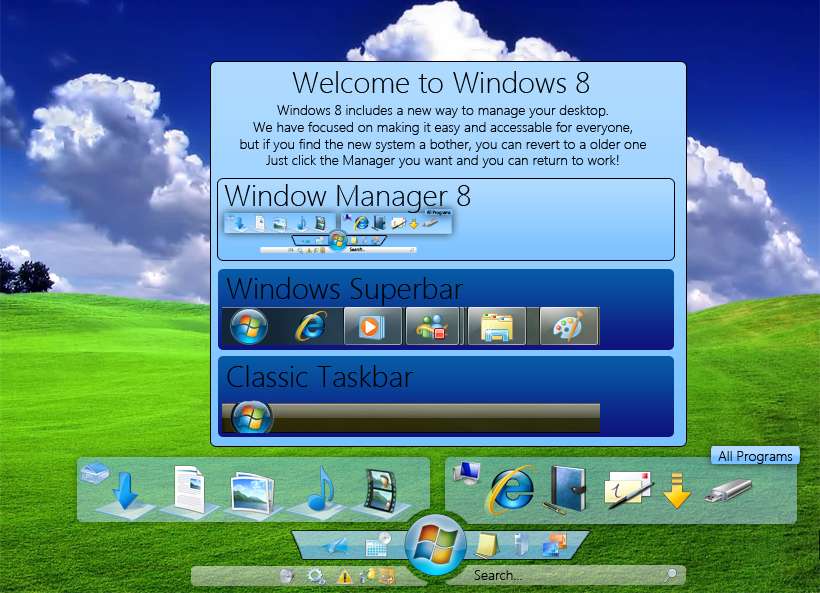Click Internet Explorer in the Superbar preview
The height and width of the screenshot is (593, 820).
pyautogui.click(x=312, y=326)
